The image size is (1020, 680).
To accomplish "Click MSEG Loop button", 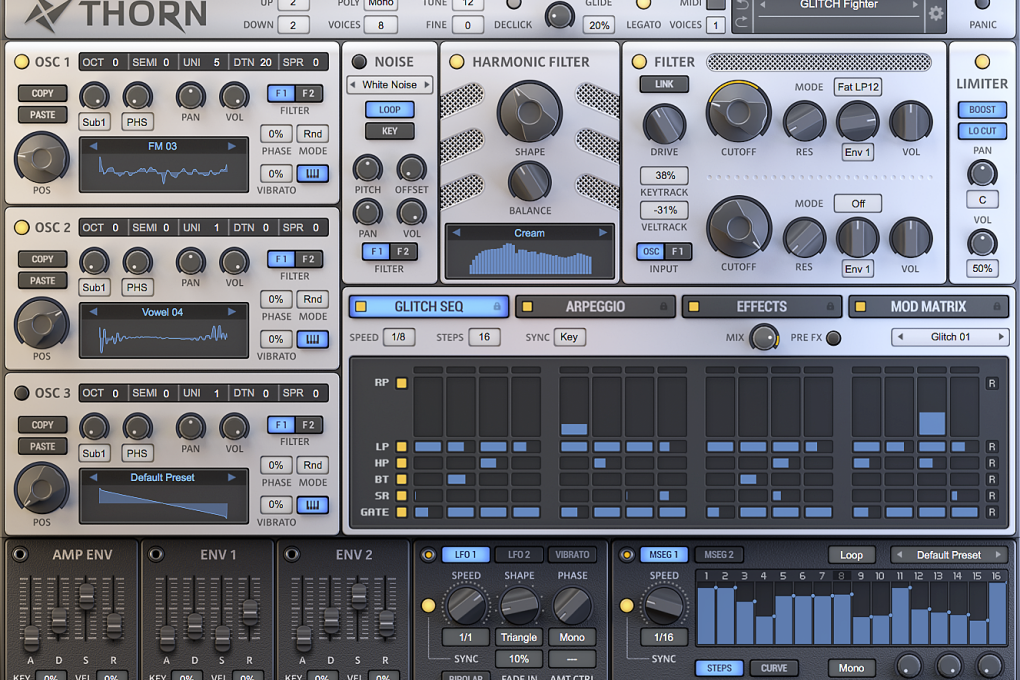I will click(851, 555).
